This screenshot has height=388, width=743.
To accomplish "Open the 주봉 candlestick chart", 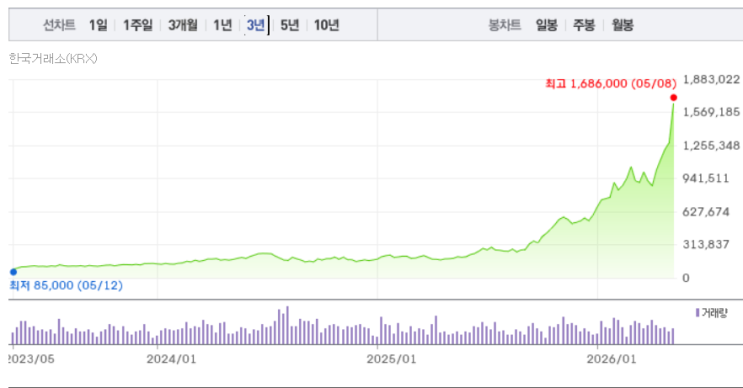I will (584, 25).
